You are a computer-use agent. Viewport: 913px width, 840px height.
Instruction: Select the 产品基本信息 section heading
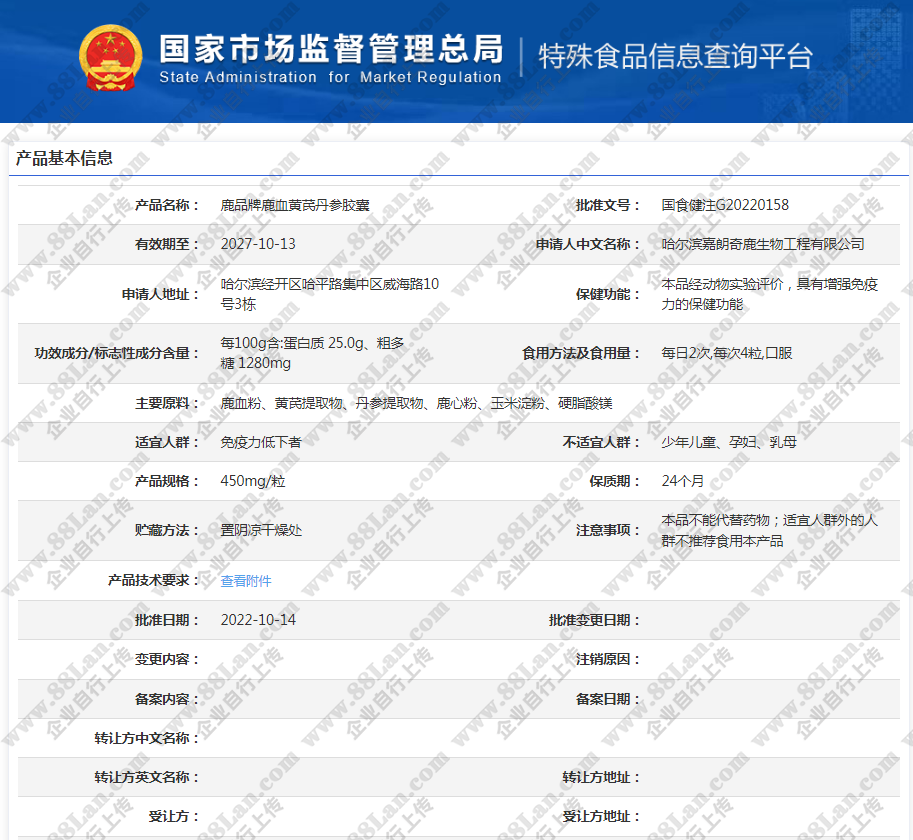coord(64,158)
